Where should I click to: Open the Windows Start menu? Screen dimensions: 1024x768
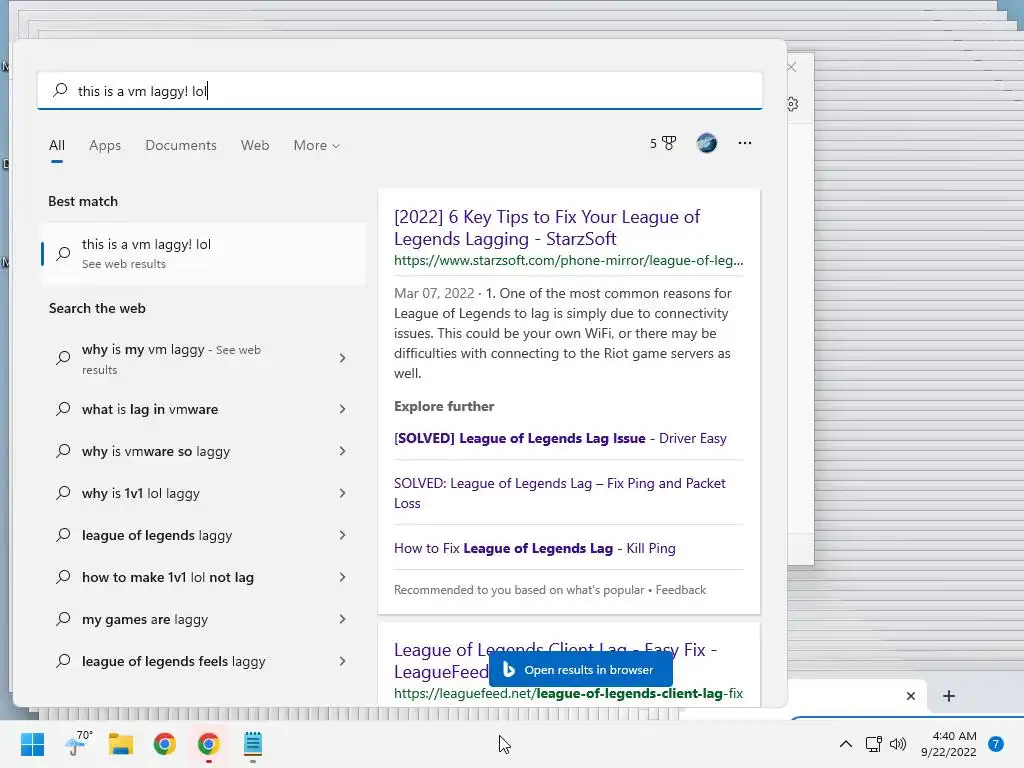tap(32, 744)
